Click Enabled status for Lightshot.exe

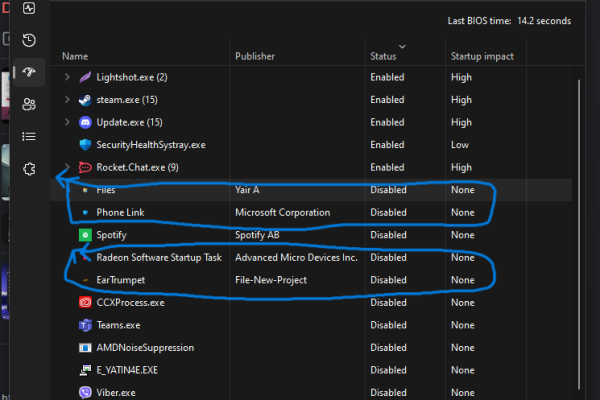pyautogui.click(x=387, y=77)
